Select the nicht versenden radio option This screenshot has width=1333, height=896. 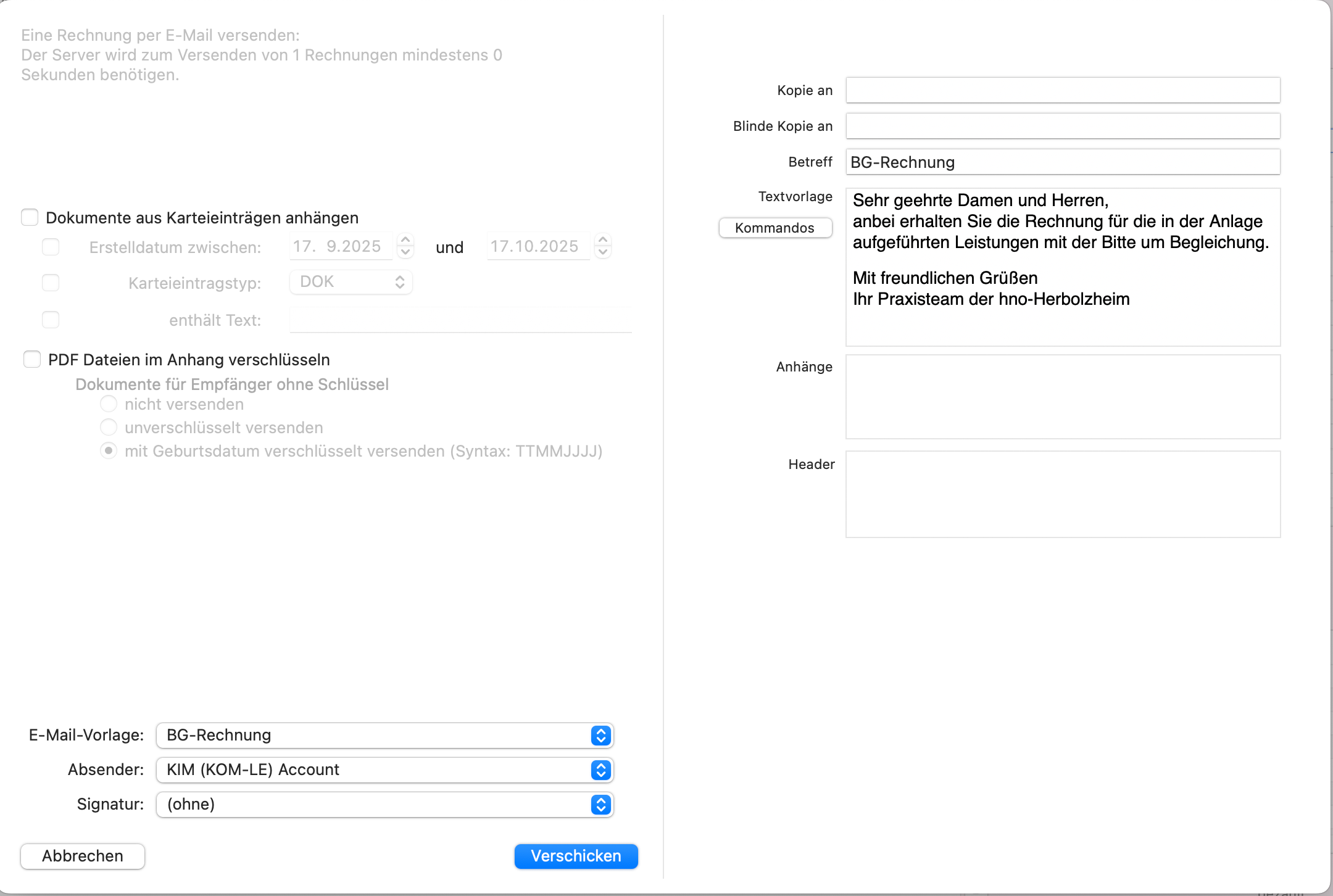tap(109, 404)
